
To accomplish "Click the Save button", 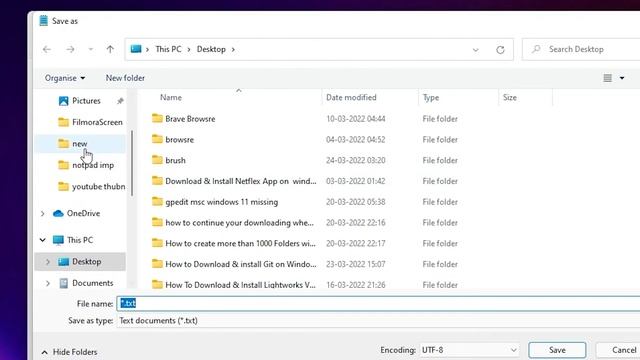I will point(557,350).
